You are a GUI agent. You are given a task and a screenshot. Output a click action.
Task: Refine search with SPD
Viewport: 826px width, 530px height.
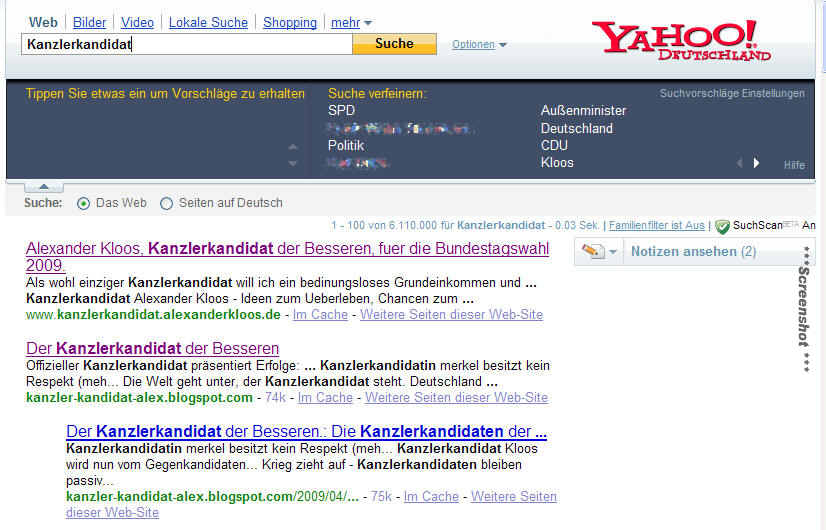(341, 111)
